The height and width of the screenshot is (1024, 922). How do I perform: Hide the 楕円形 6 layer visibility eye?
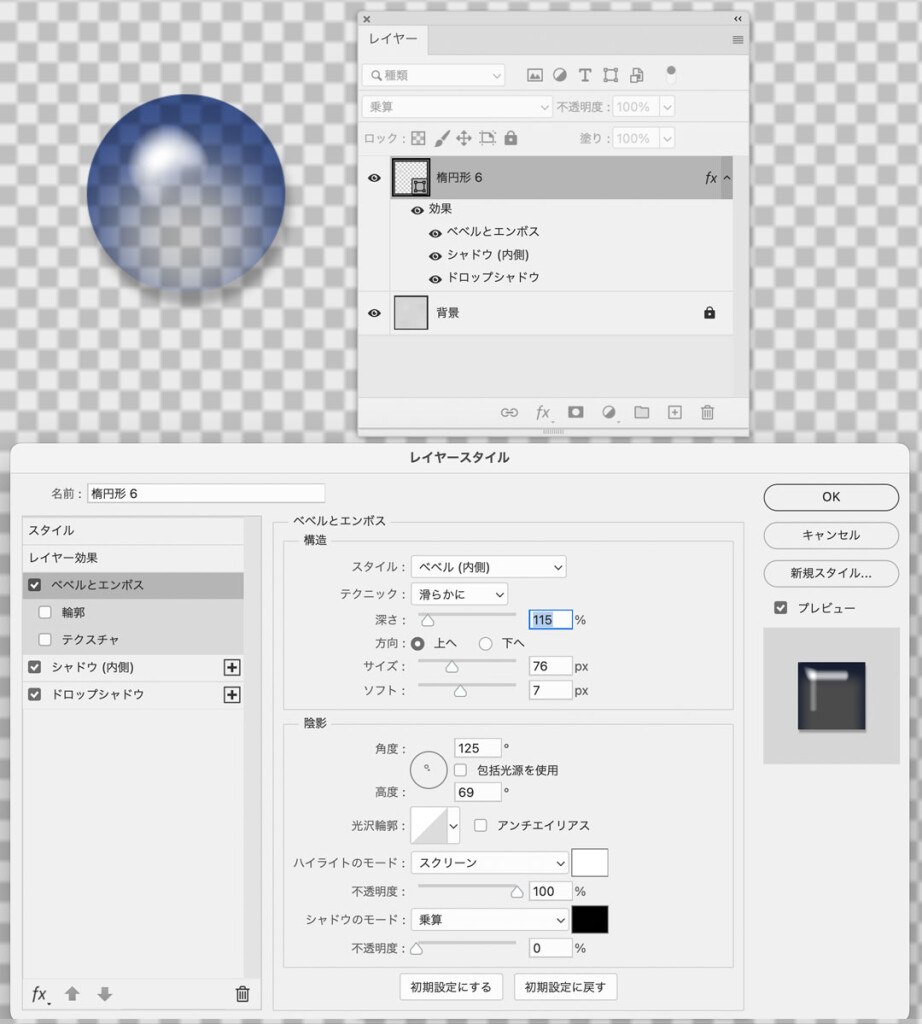pos(374,178)
